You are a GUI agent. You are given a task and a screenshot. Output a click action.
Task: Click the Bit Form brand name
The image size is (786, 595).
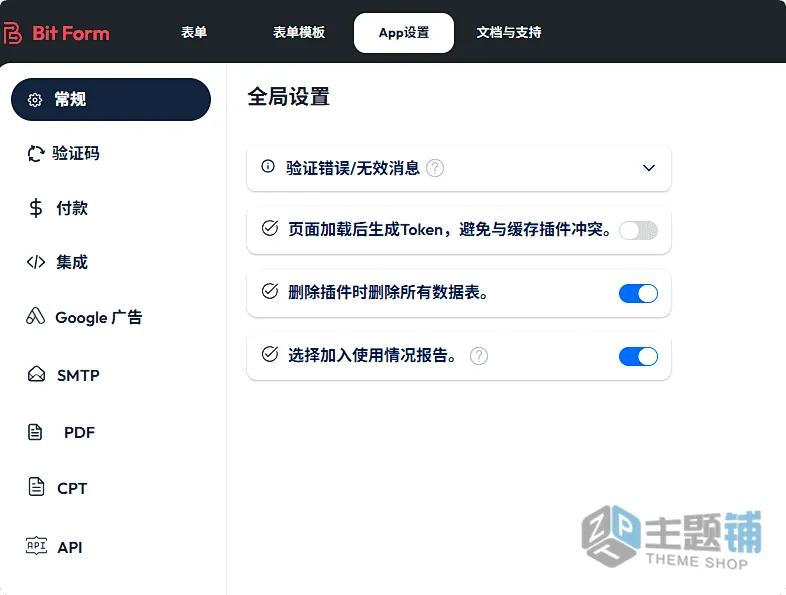pos(71,34)
